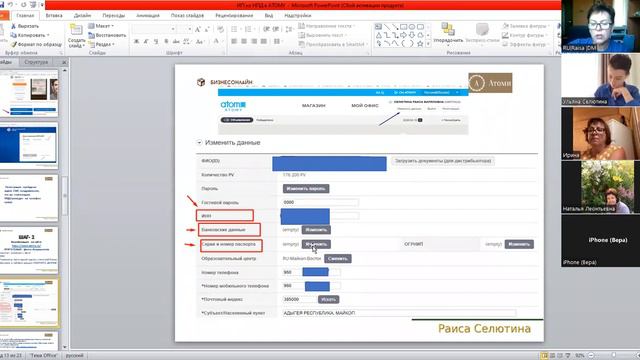Click the 'Тема Office' status bar entry
Viewport: 640px width, 360px height.
coord(43,356)
